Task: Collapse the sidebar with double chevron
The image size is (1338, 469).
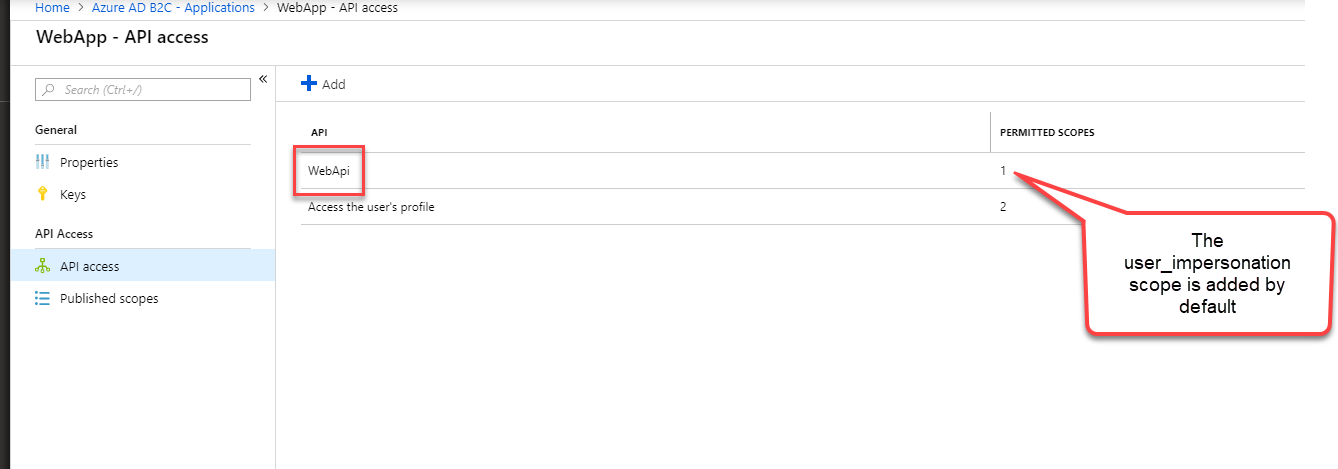Action: tap(263, 79)
